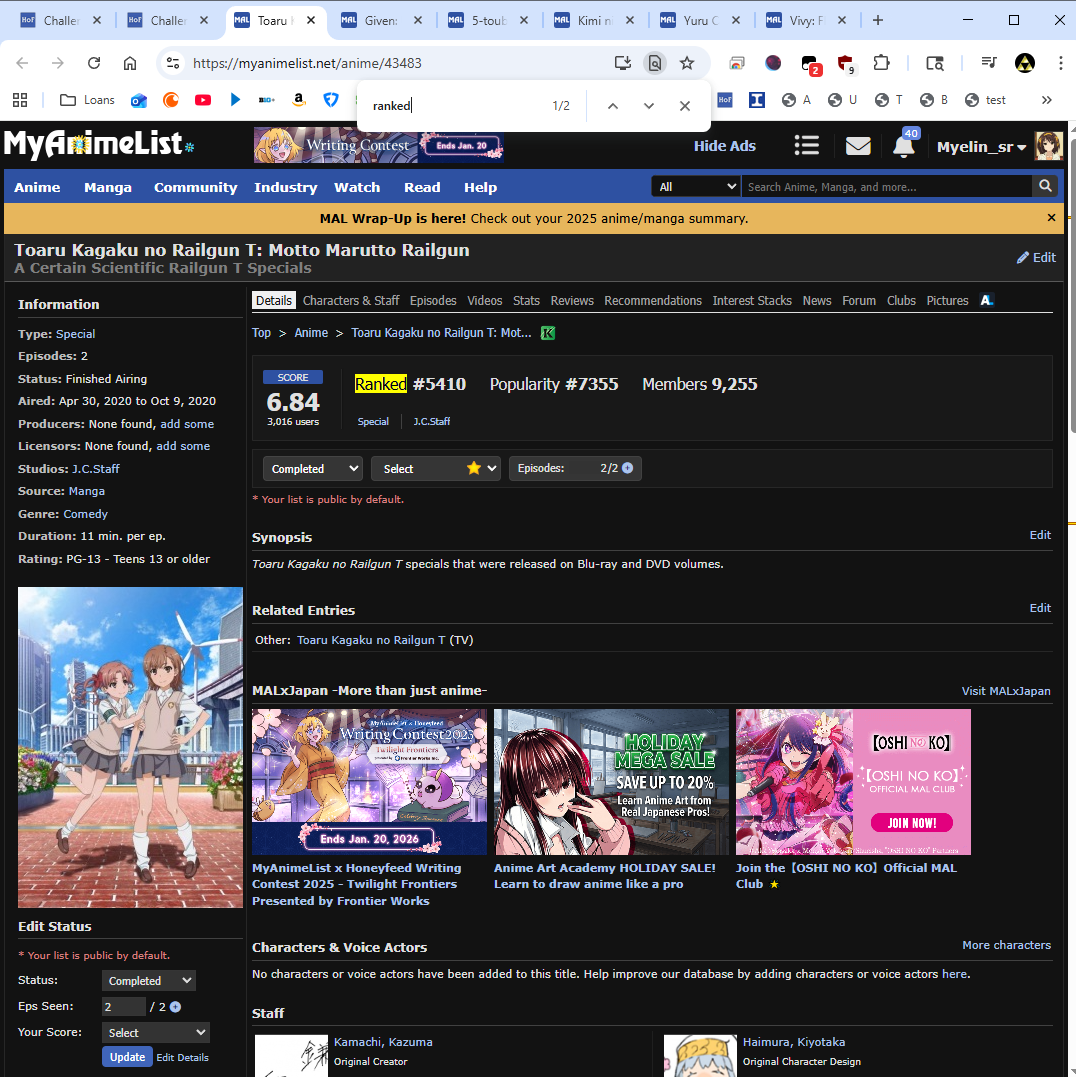Switch to the Stats tab
This screenshot has height=1077, width=1076.
[526, 301]
